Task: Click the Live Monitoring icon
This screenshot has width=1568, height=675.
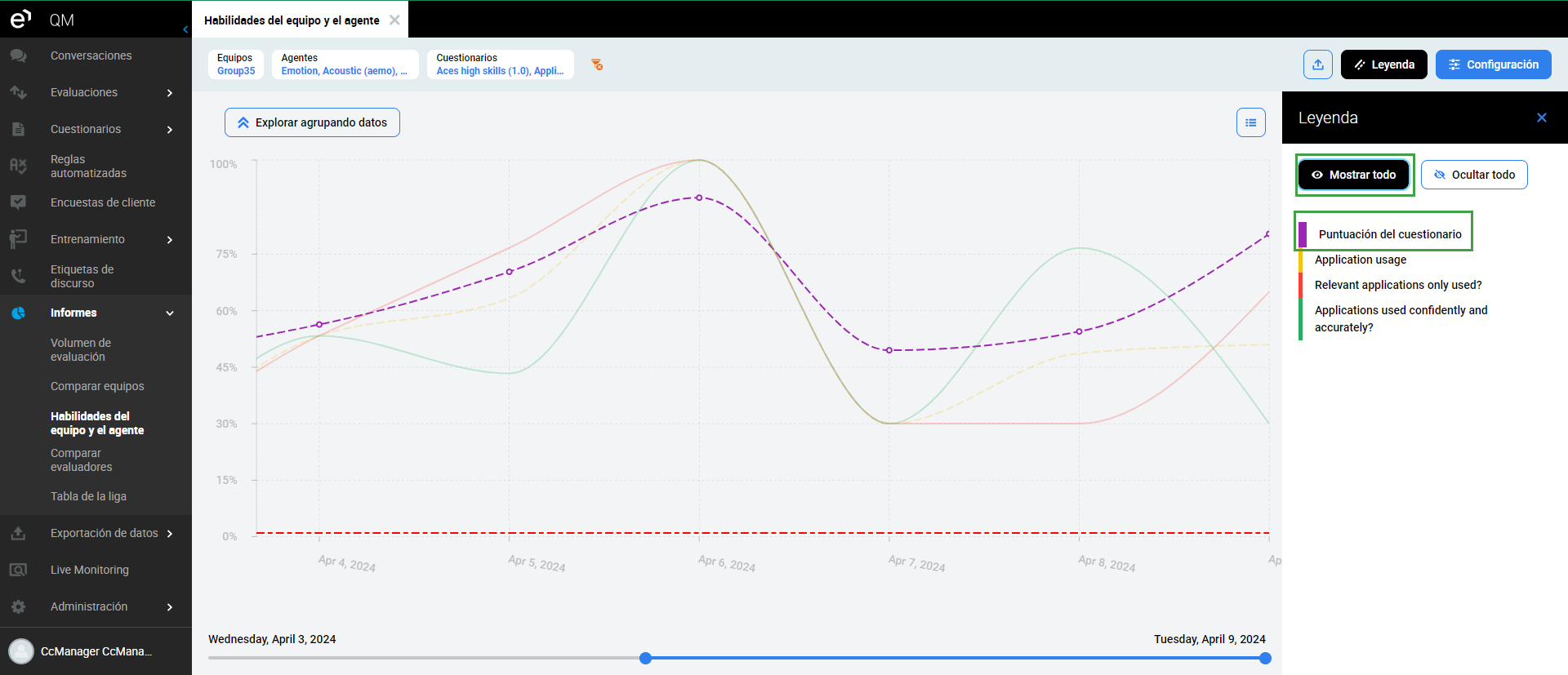Action: pyautogui.click(x=18, y=570)
